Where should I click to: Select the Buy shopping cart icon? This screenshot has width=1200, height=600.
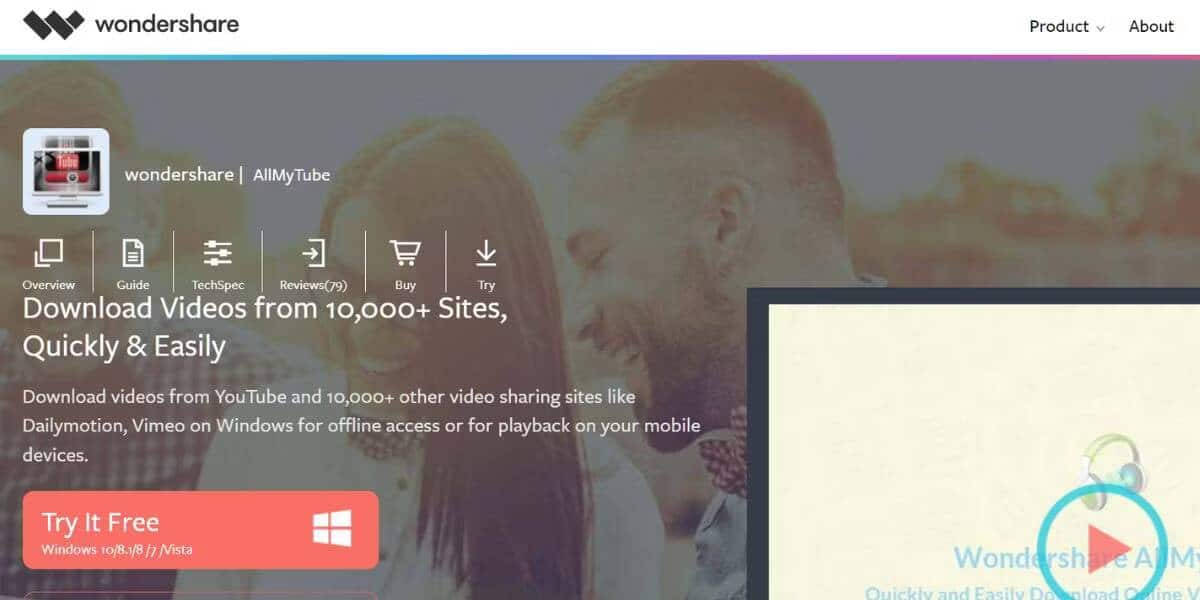point(405,253)
